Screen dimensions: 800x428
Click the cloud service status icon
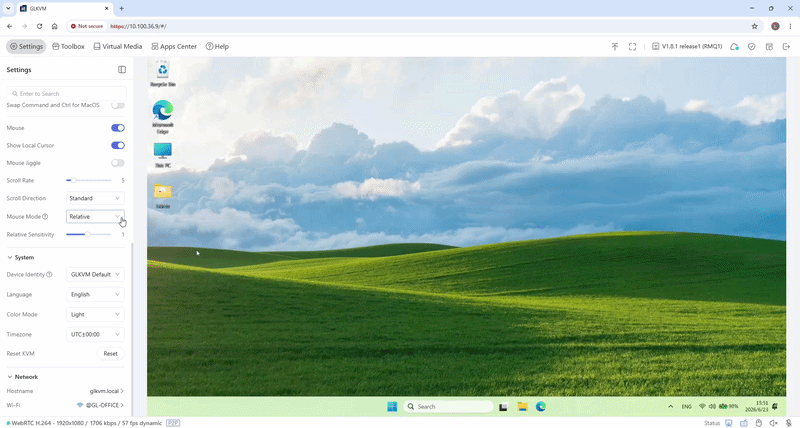pyautogui.click(x=734, y=46)
